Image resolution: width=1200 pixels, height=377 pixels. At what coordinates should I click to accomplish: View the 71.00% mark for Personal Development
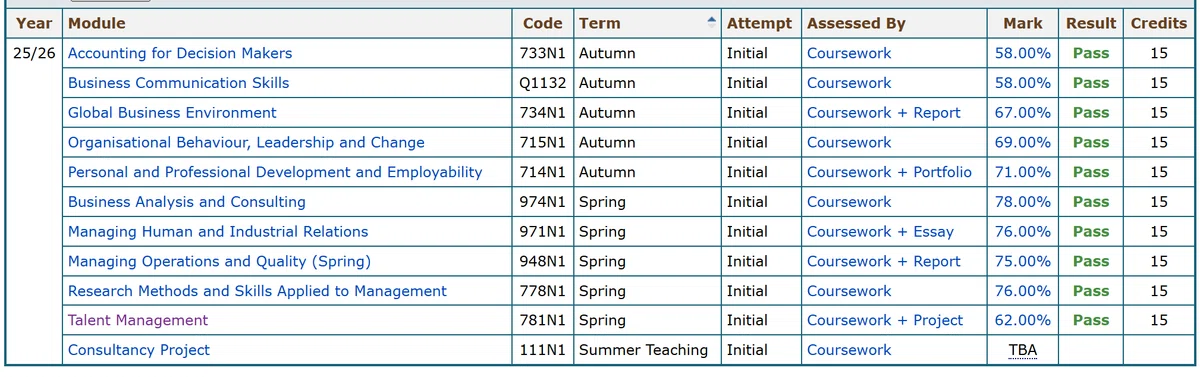(1022, 172)
